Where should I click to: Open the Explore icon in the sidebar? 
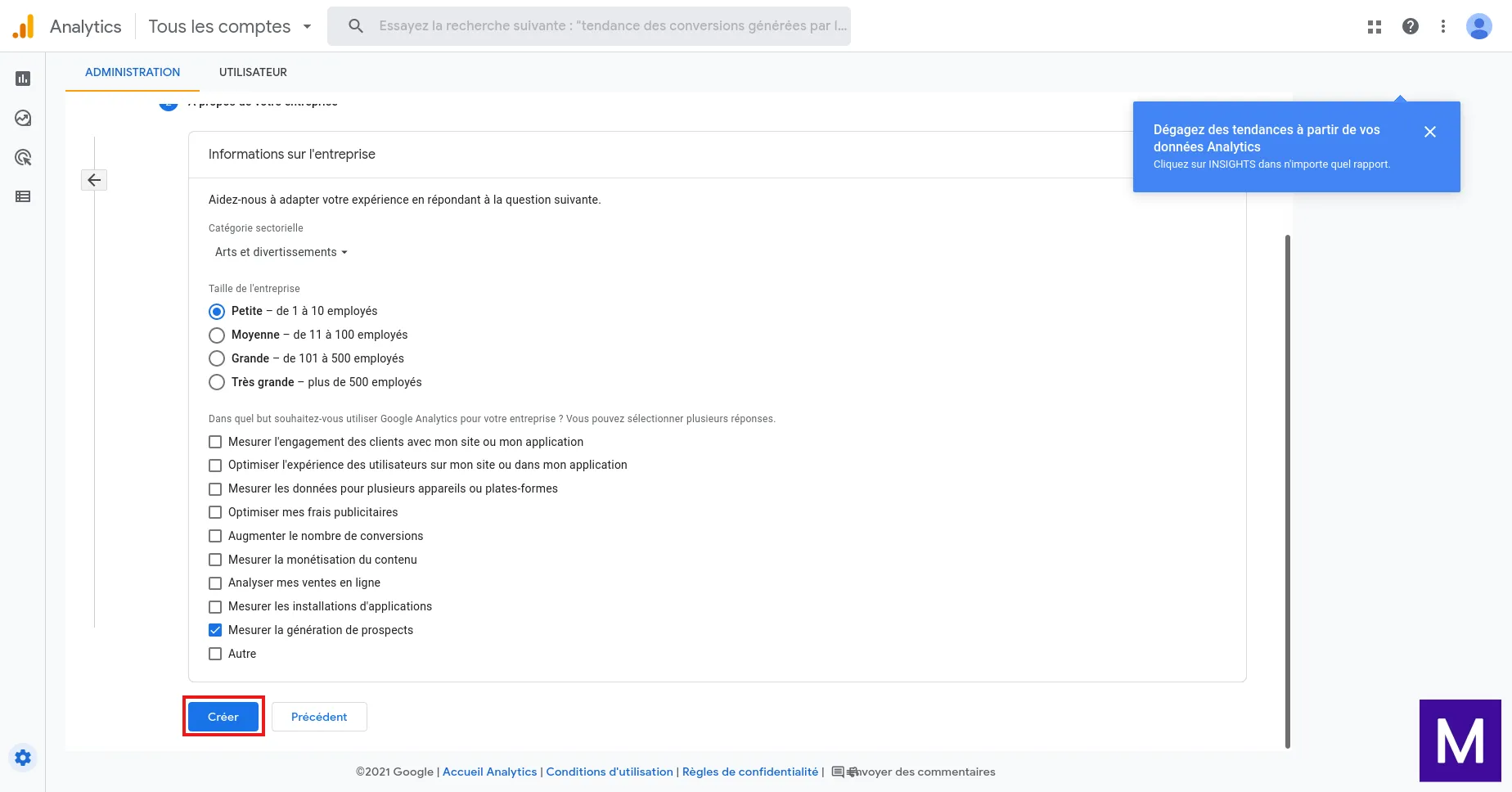[23, 118]
